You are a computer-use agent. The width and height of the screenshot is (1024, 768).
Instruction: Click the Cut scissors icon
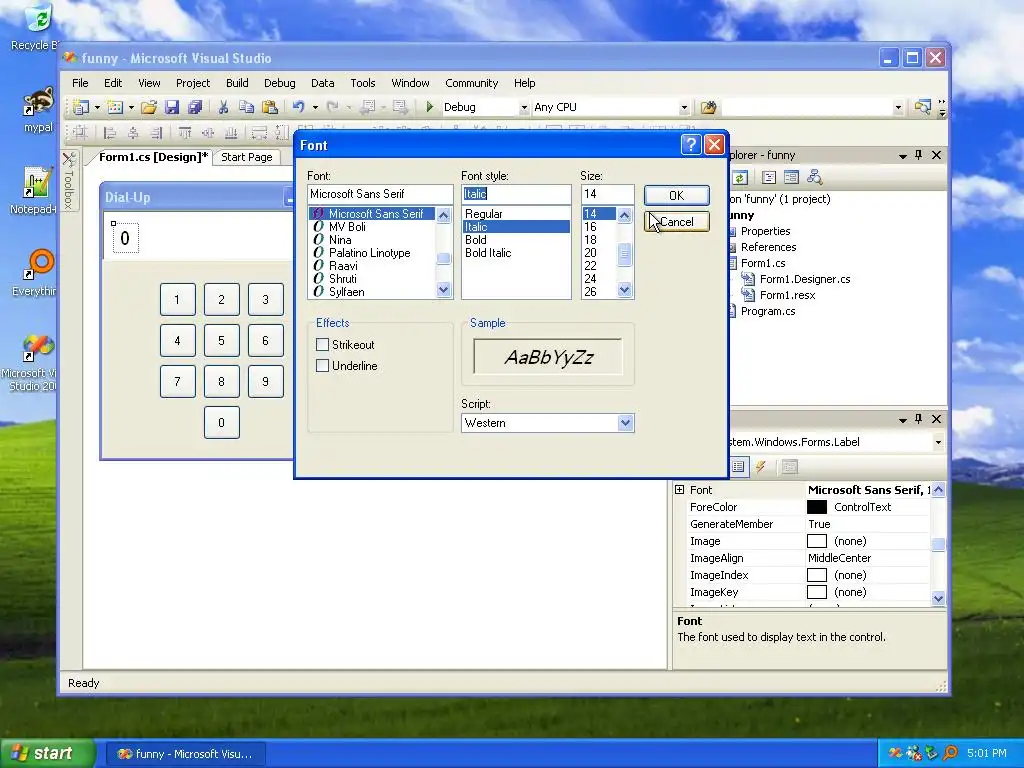click(x=223, y=107)
